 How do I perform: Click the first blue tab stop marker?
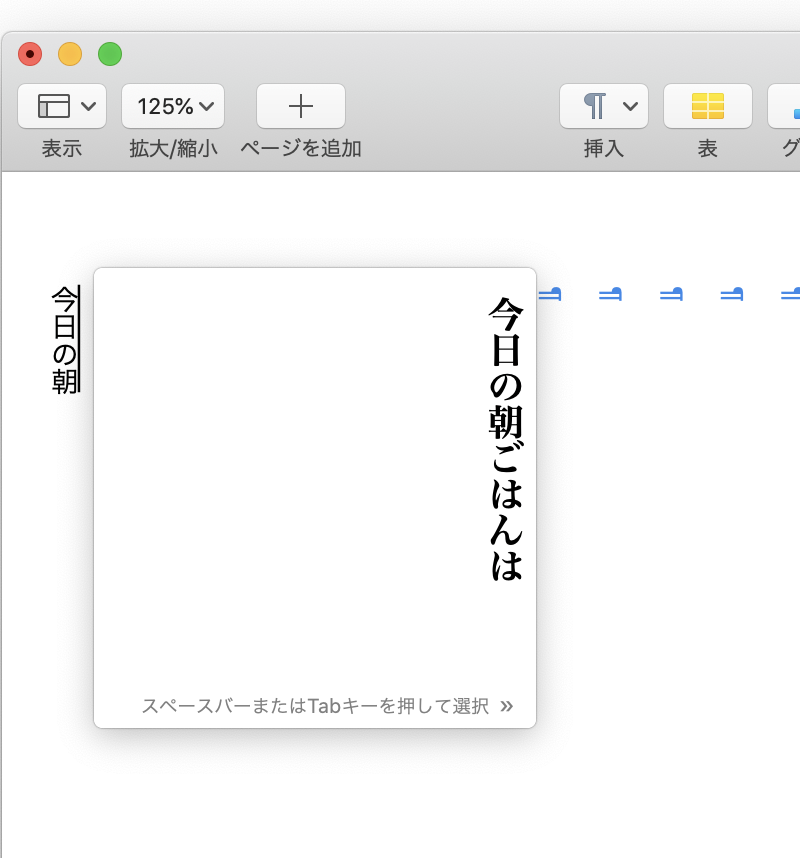pyautogui.click(x=551, y=294)
